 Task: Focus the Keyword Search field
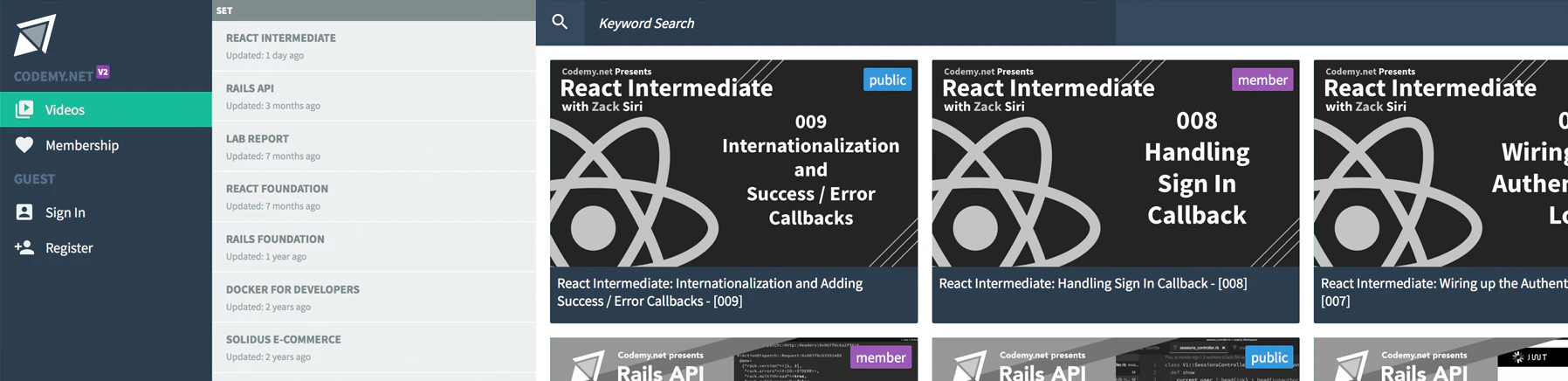(x=849, y=23)
